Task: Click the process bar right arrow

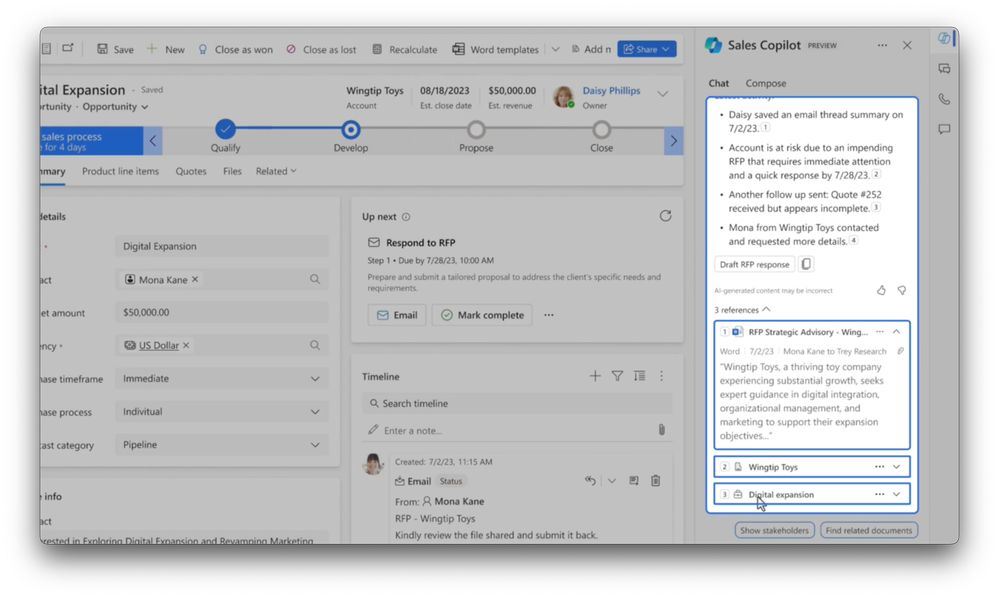Action: (673, 141)
